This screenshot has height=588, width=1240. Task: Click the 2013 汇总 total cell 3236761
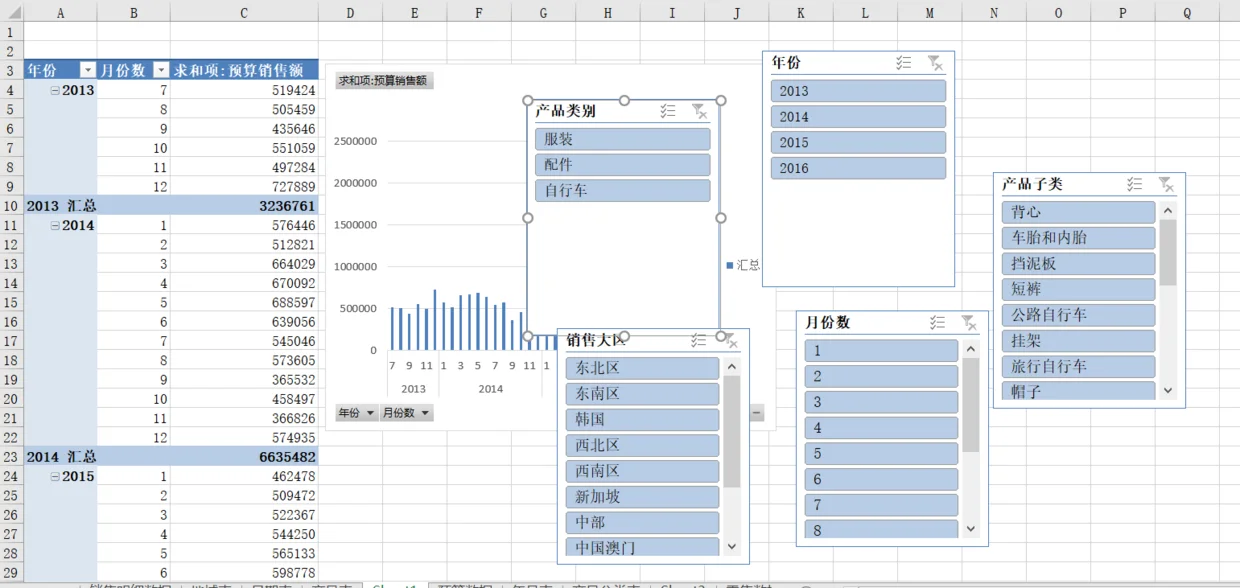(x=244, y=206)
